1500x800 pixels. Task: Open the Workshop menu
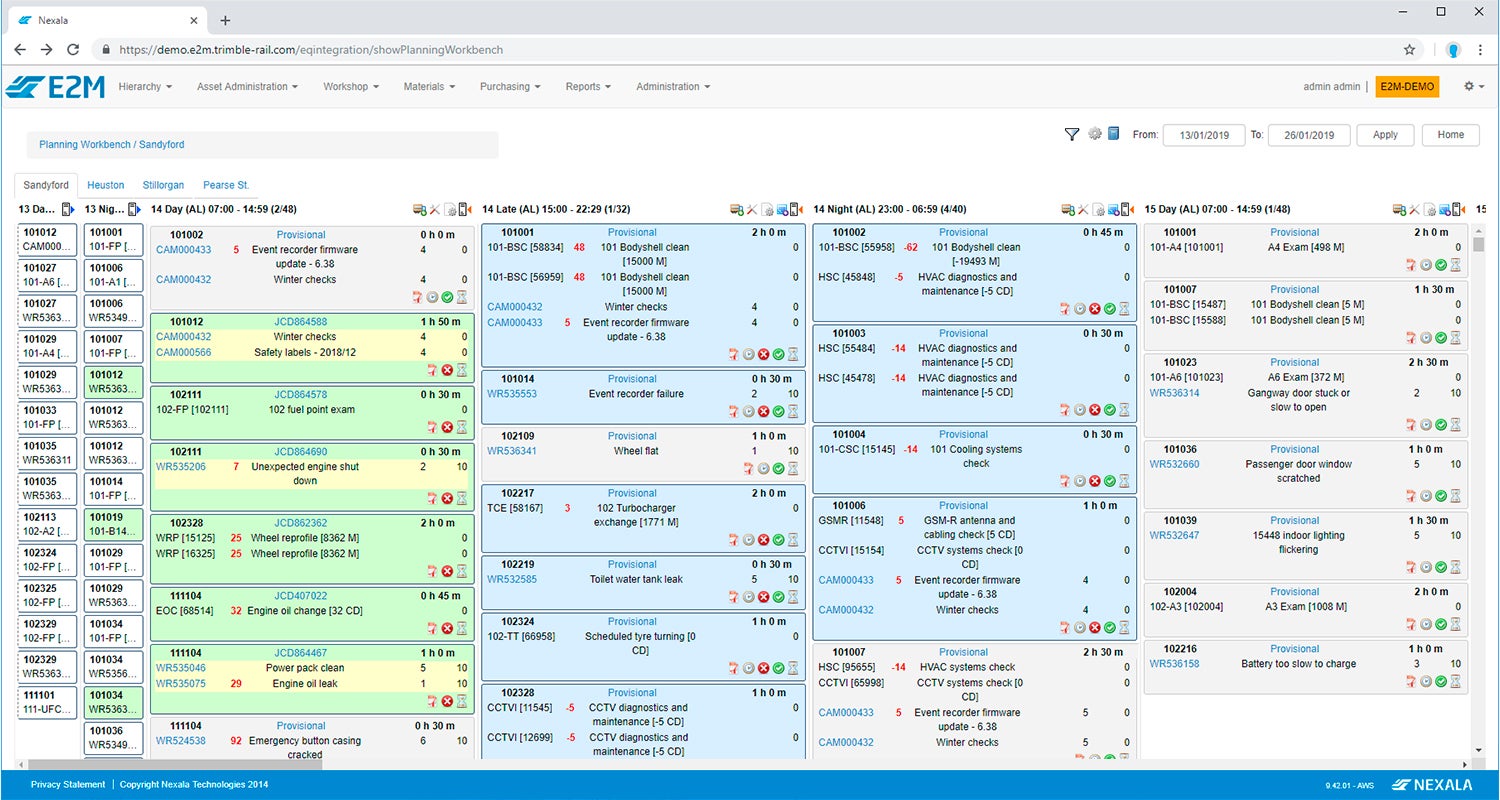pyautogui.click(x=350, y=87)
